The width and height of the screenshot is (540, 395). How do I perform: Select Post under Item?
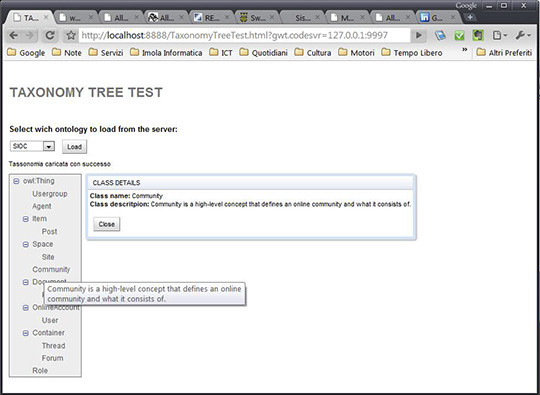(x=49, y=232)
